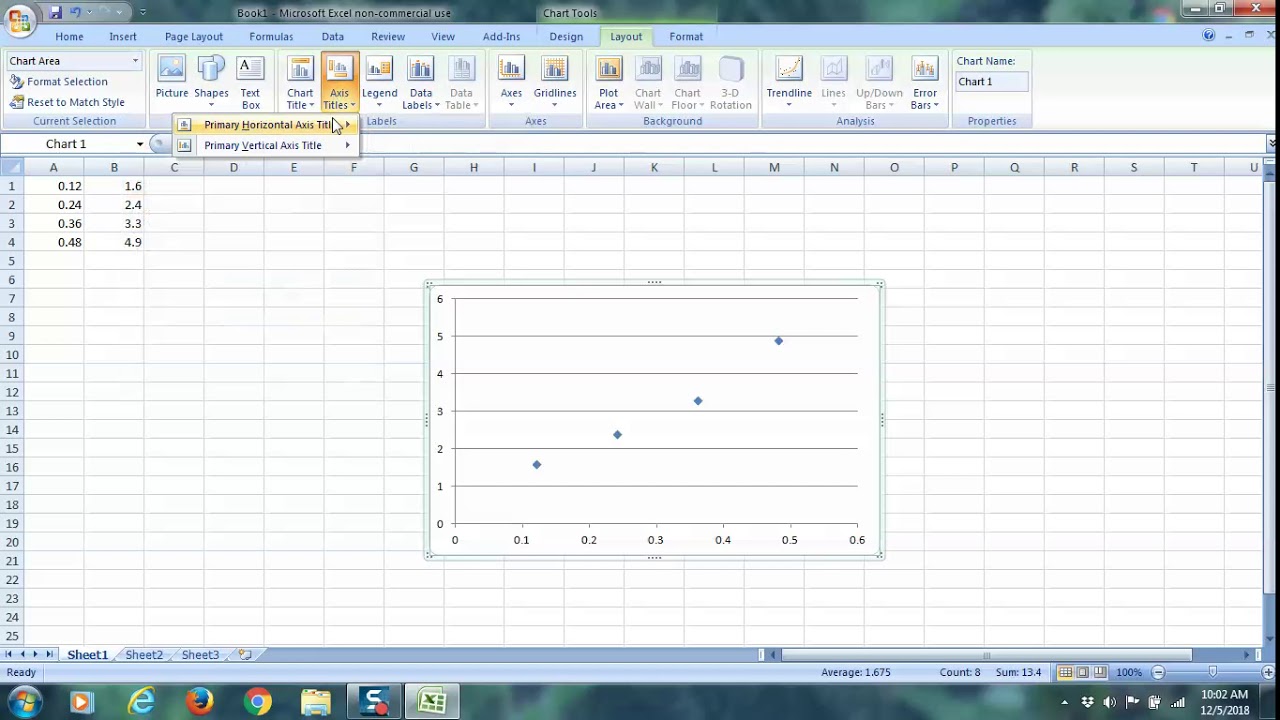Select cell B2 with value 2.4

(114, 205)
